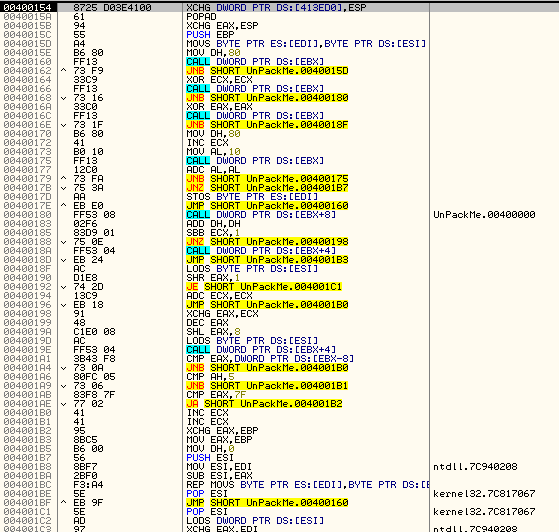Click the SHL EAX,8 instruction
This screenshot has height=532, width=559.
tap(213, 332)
